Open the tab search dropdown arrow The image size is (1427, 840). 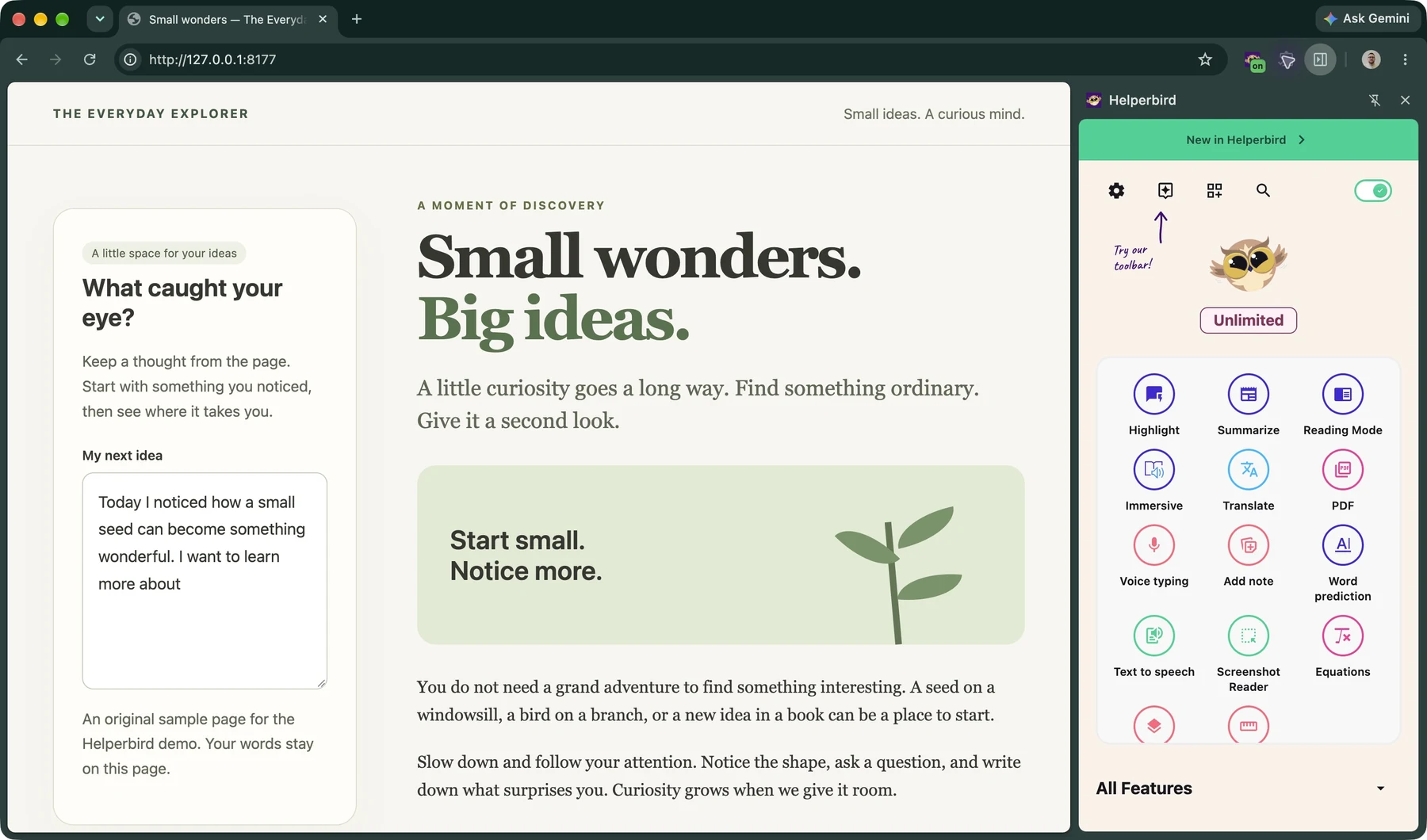[100, 19]
